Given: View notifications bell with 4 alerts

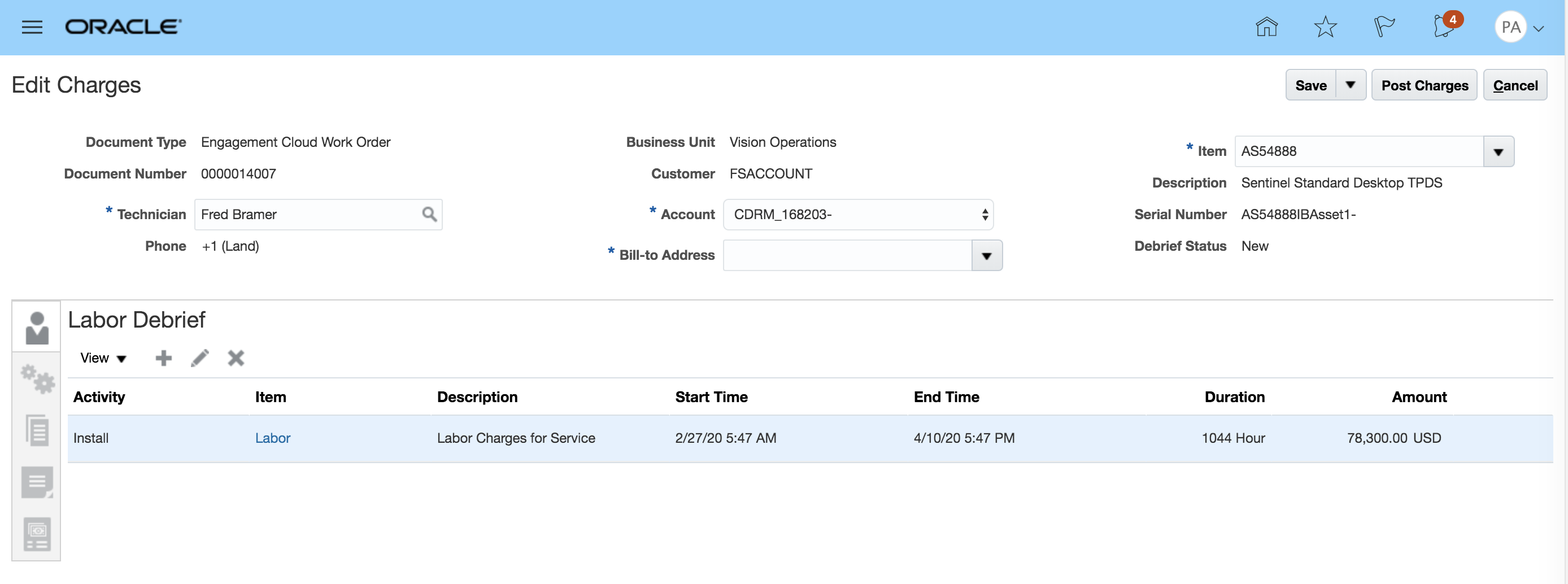Looking at the screenshot, I should 1444,27.
